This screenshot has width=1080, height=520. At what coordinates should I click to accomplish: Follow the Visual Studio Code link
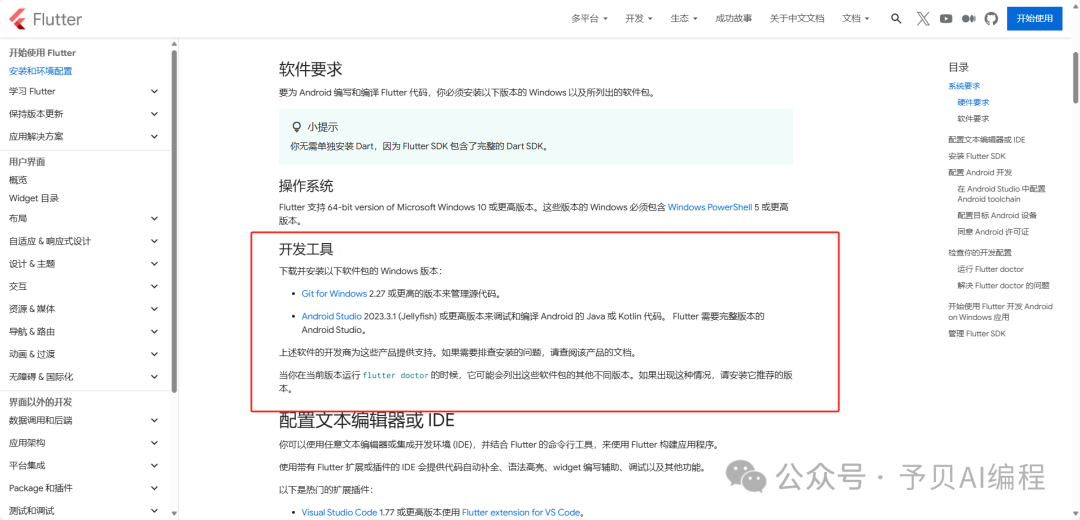340,512
